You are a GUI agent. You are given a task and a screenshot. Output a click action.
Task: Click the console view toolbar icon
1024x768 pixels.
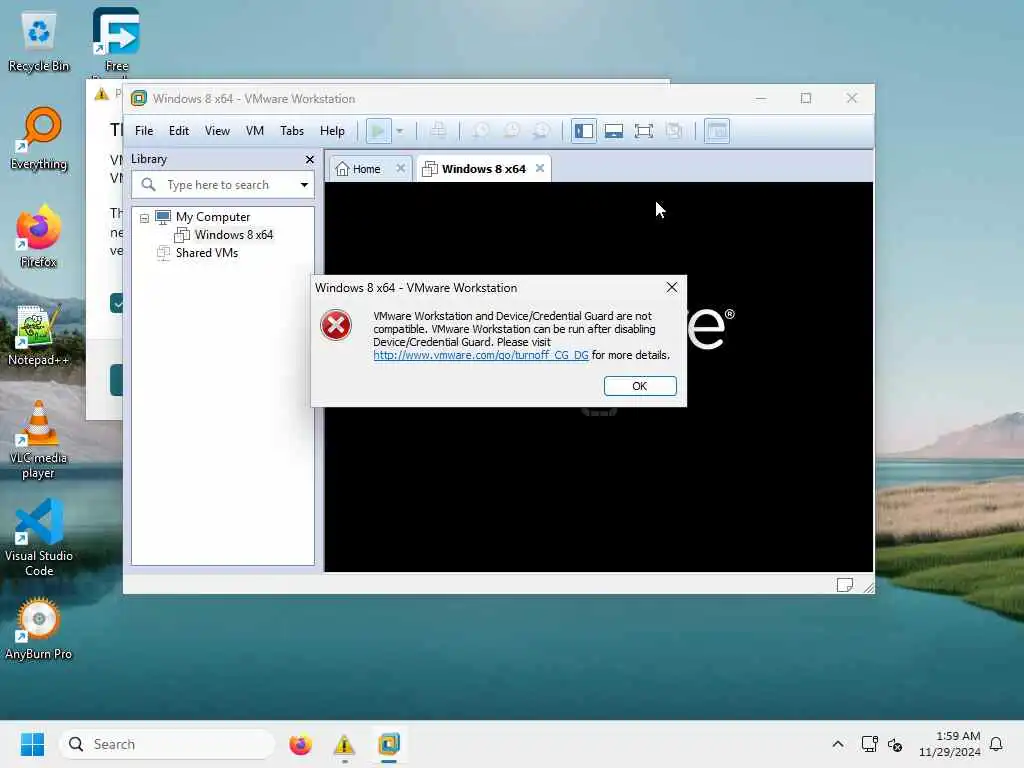(x=716, y=131)
